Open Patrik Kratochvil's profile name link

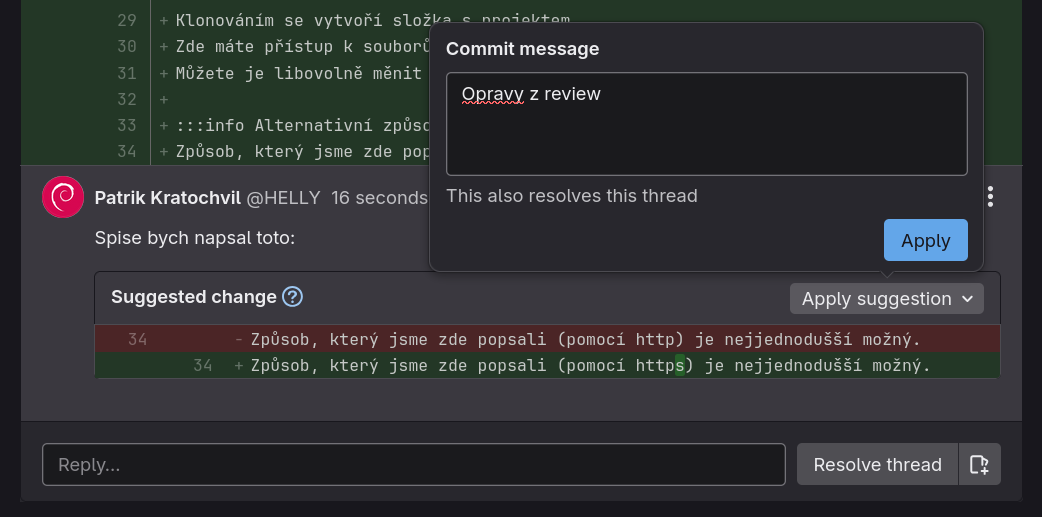point(167,197)
